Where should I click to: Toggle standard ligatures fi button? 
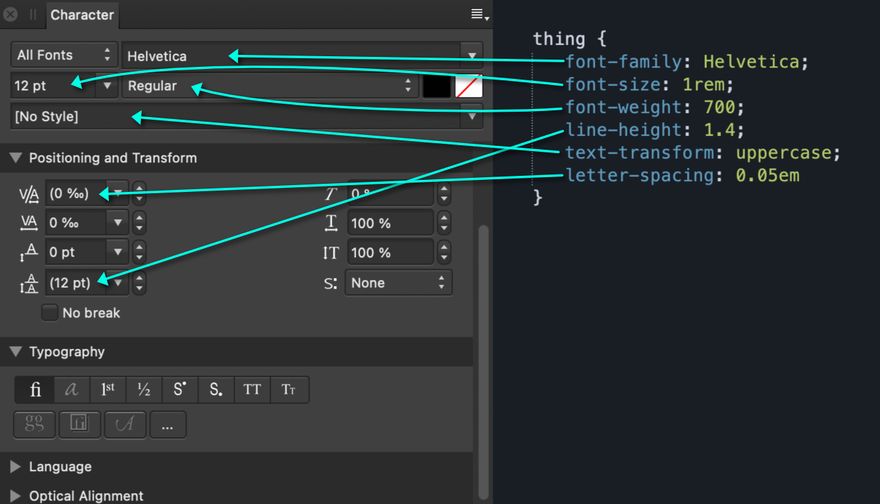tap(35, 389)
